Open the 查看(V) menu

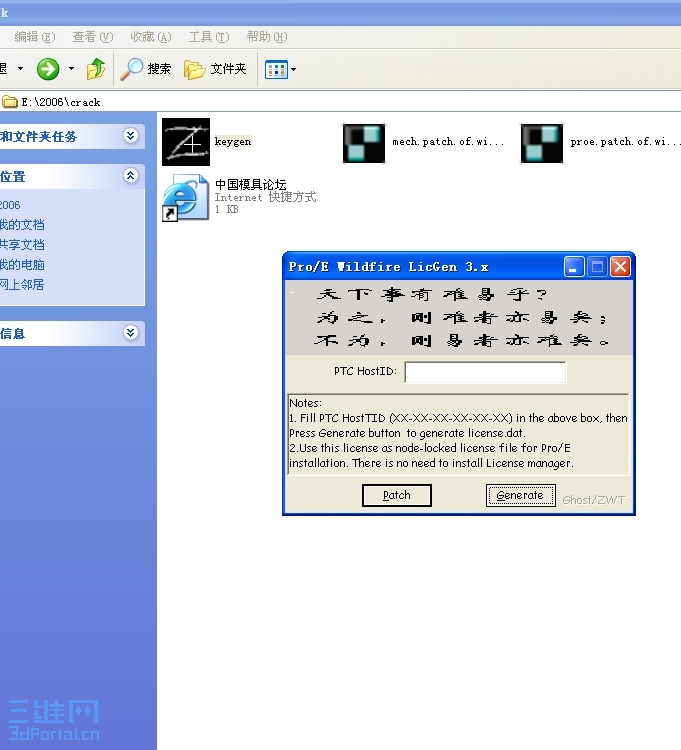coord(93,37)
